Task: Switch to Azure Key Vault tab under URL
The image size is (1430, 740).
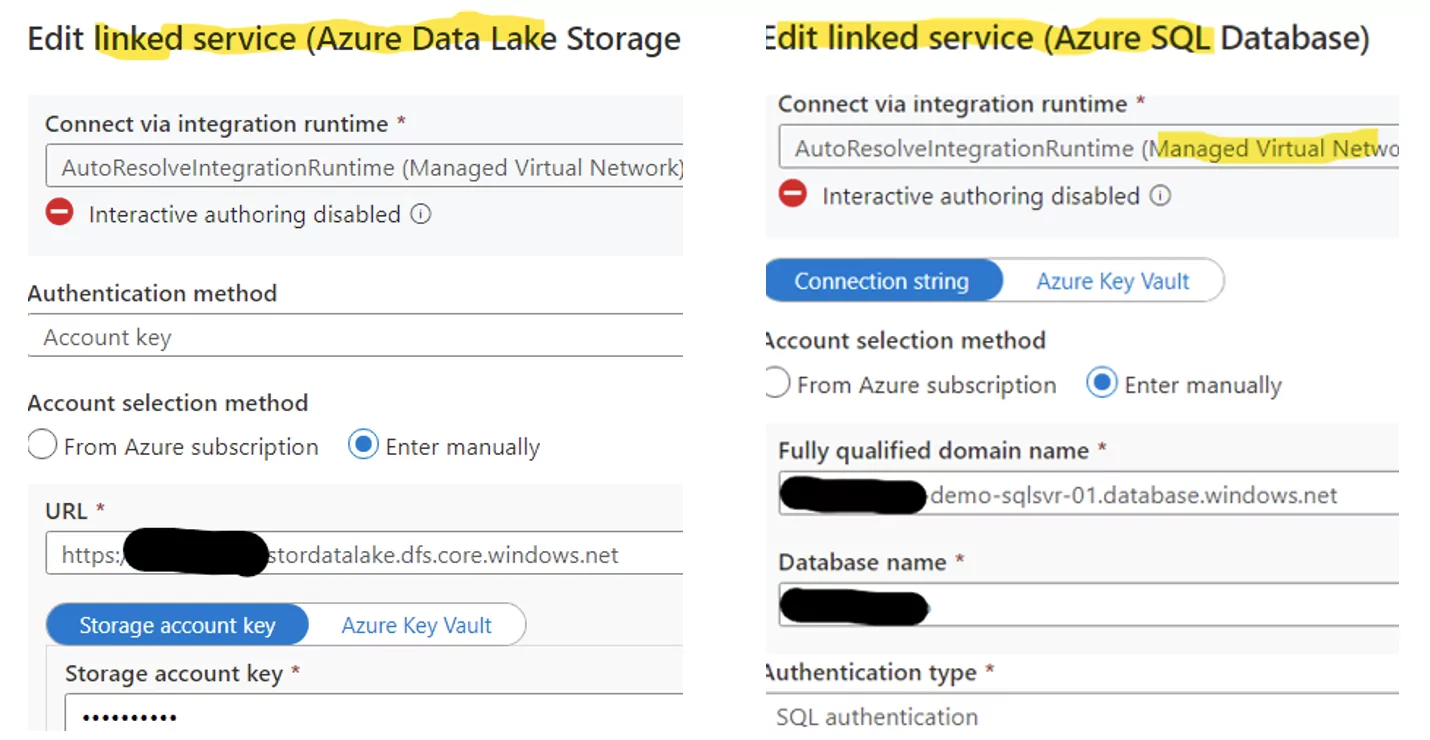Action: (417, 625)
